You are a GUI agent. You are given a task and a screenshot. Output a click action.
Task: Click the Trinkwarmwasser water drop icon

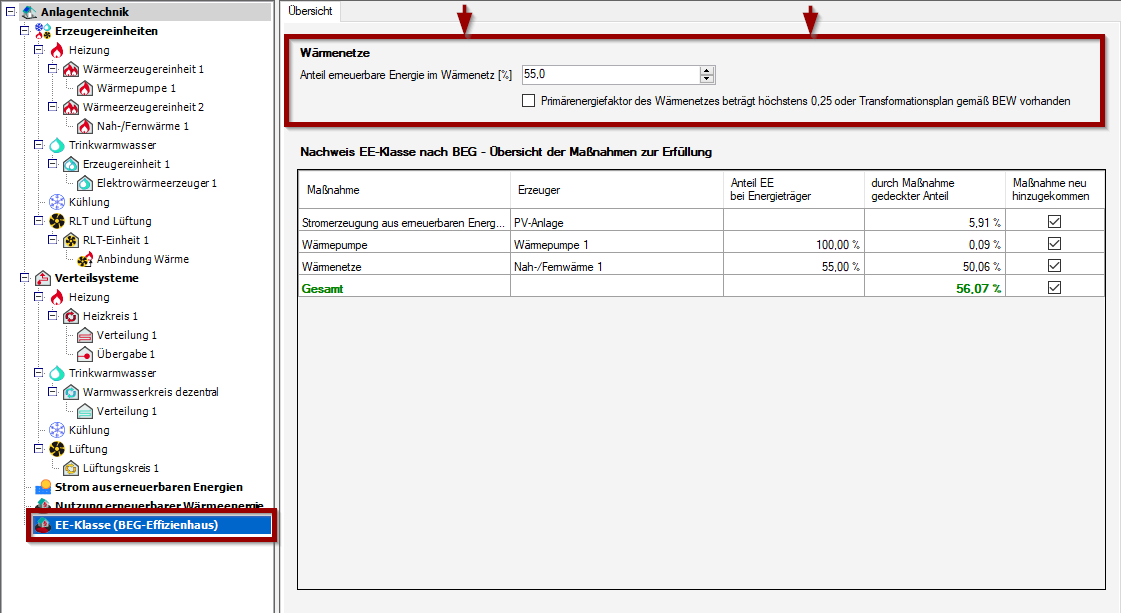57,145
